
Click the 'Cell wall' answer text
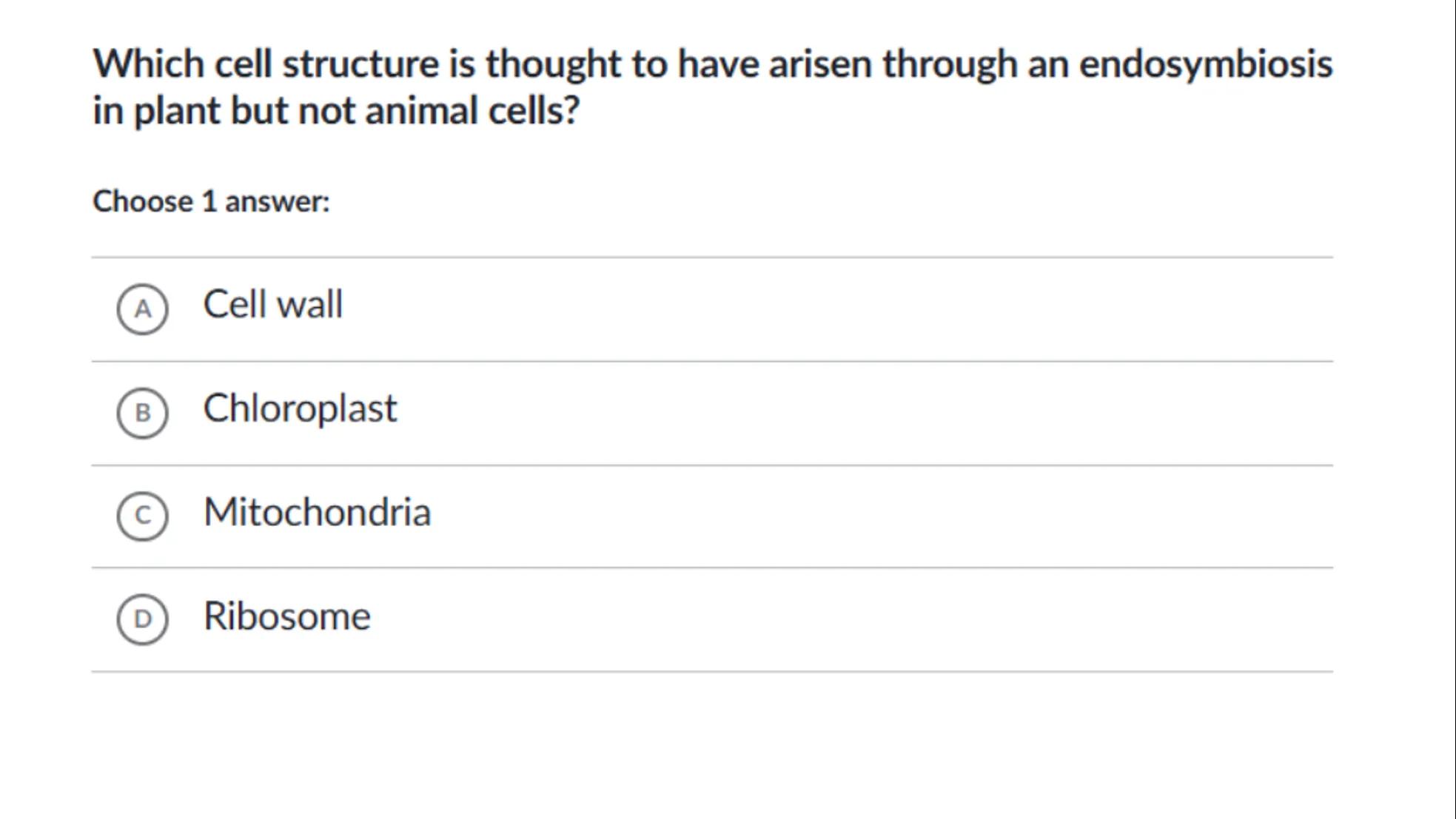tap(273, 304)
